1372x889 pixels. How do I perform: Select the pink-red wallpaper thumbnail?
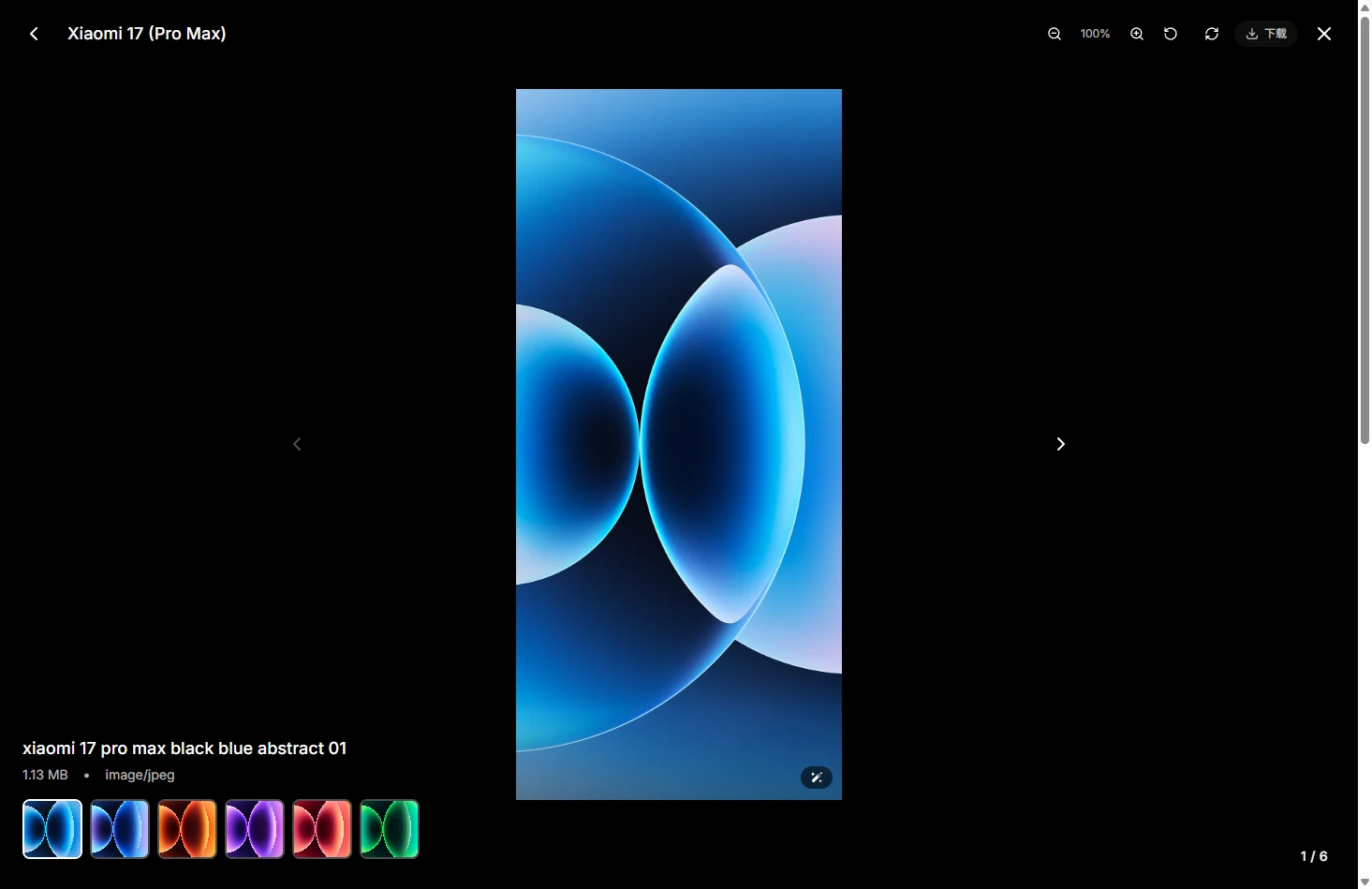tap(321, 828)
